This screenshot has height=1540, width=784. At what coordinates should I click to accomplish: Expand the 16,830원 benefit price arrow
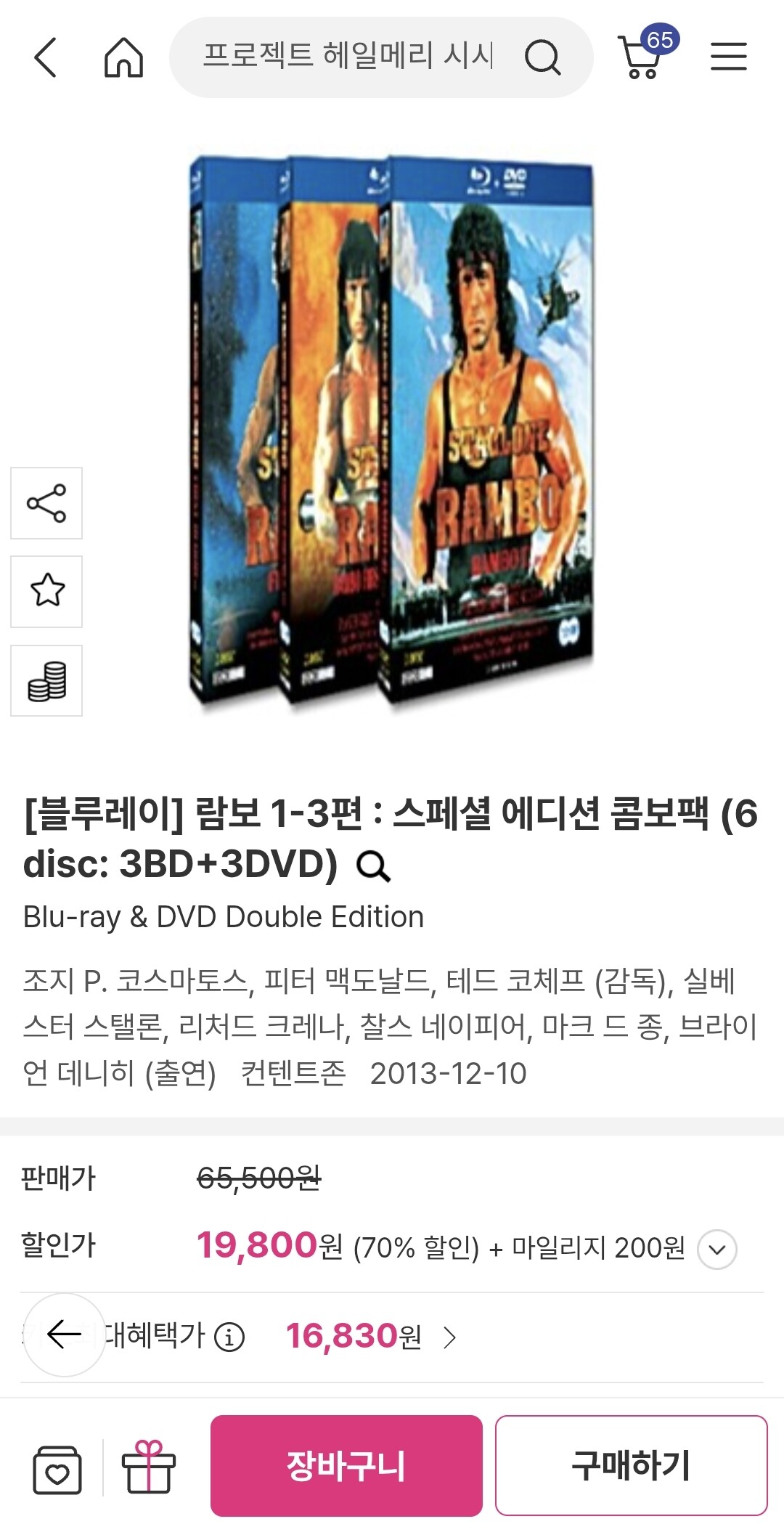(450, 1337)
